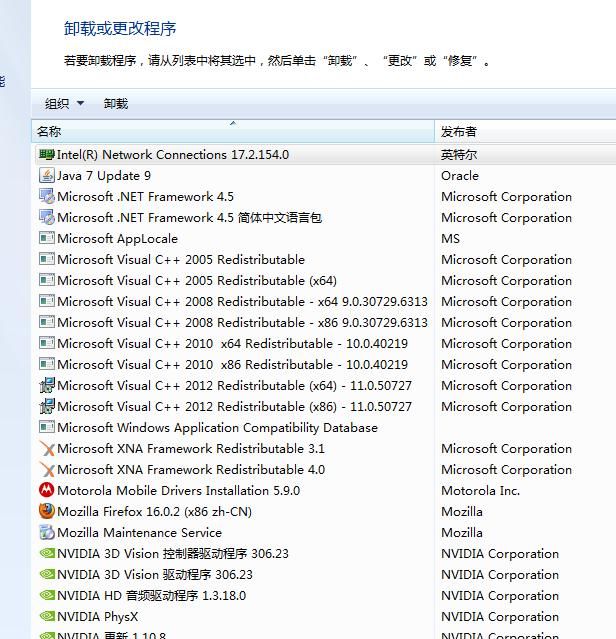The width and height of the screenshot is (616, 639).
Task: Click publisher MS in AppLocale row
Action: point(450,238)
